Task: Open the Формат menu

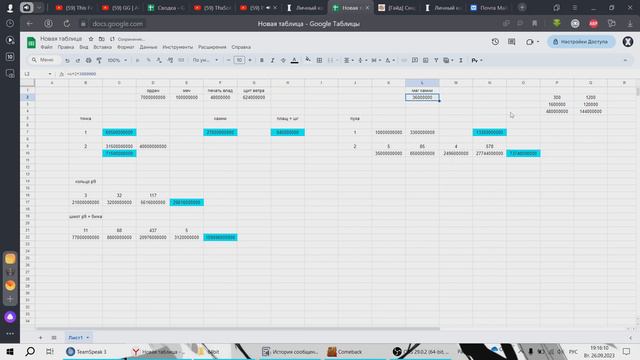Action: [125, 47]
